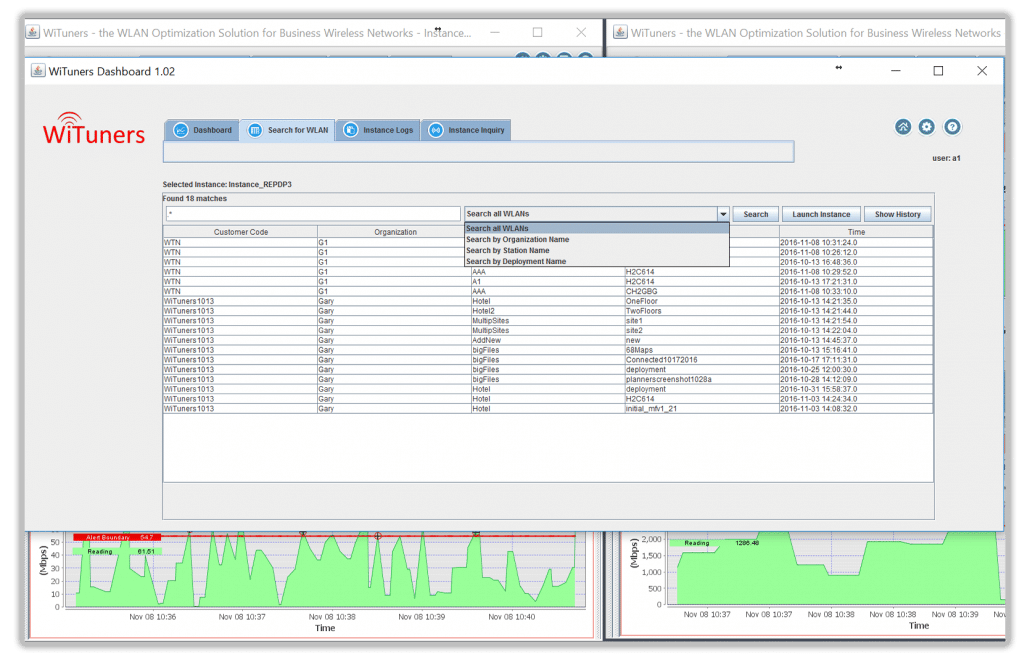This screenshot has height=660, width=1030.
Task: Click Java icon of left background WiTuners window
Action: point(33,32)
